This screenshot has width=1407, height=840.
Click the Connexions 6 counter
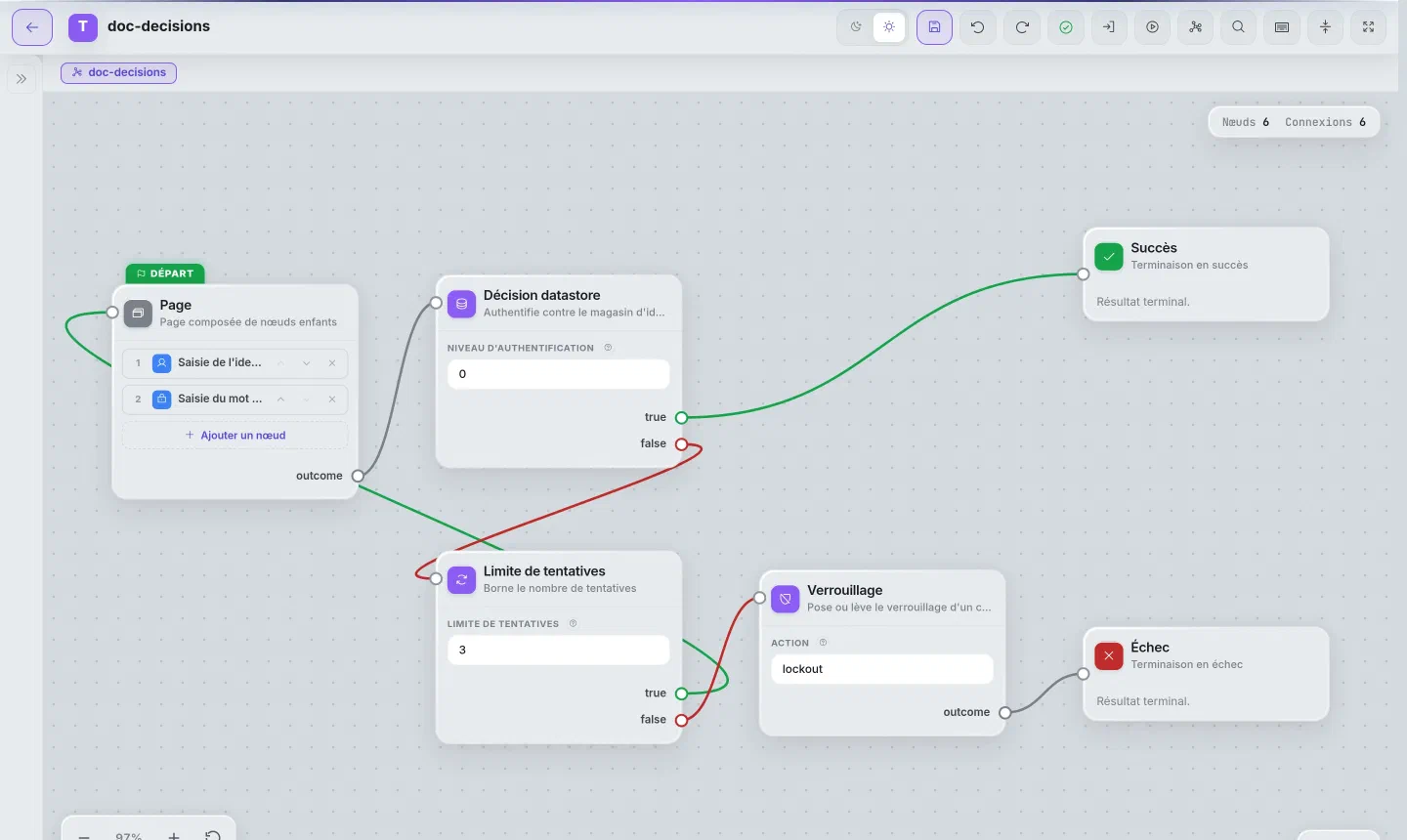pyautogui.click(x=1326, y=122)
